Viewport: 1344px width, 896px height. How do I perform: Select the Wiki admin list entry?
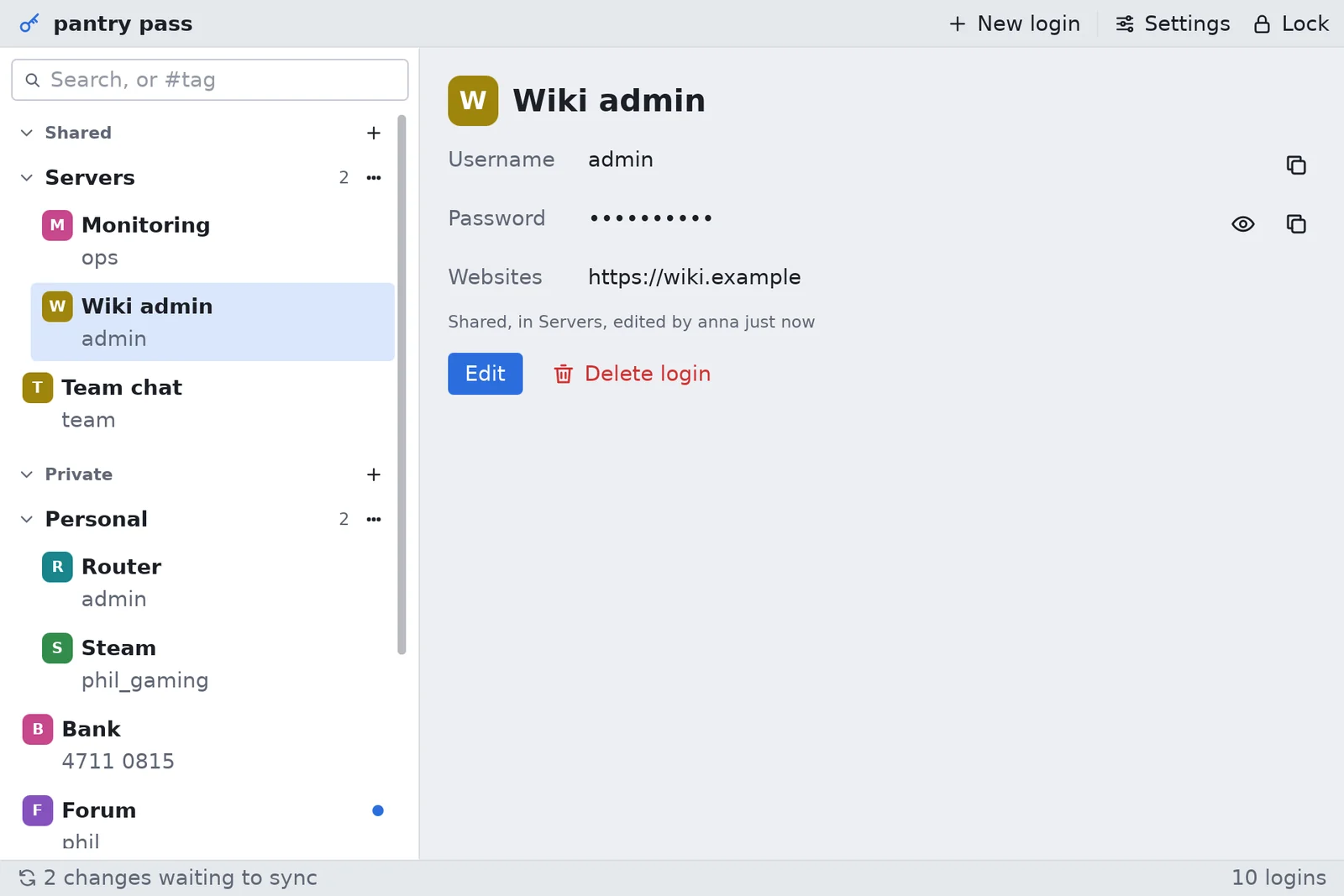click(213, 322)
